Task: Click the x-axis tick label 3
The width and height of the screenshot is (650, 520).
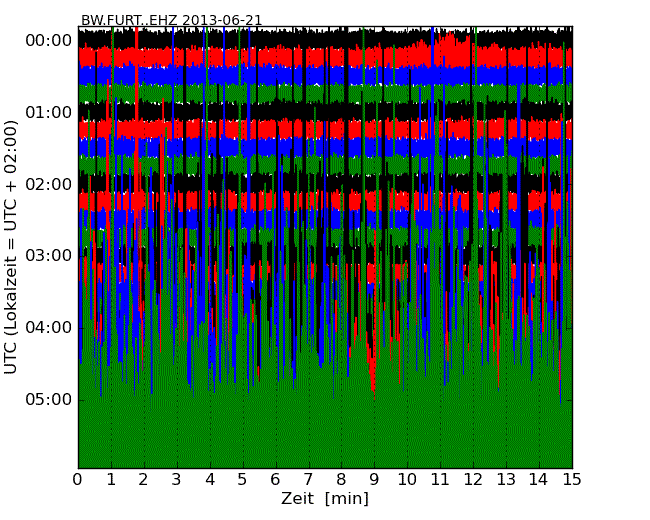Action: (177, 480)
